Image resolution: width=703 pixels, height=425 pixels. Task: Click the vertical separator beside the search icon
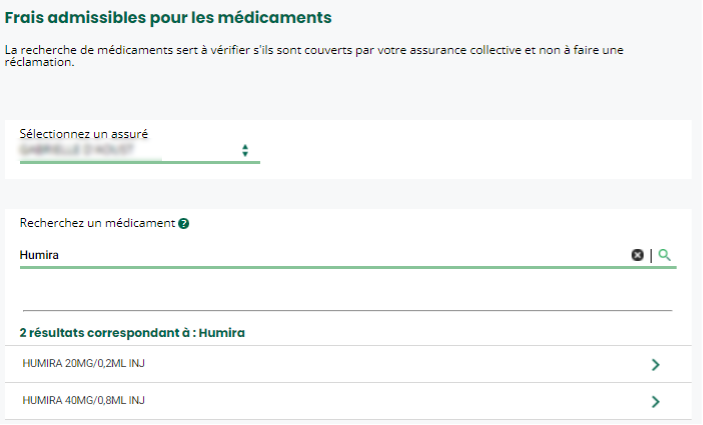pyautogui.click(x=651, y=255)
